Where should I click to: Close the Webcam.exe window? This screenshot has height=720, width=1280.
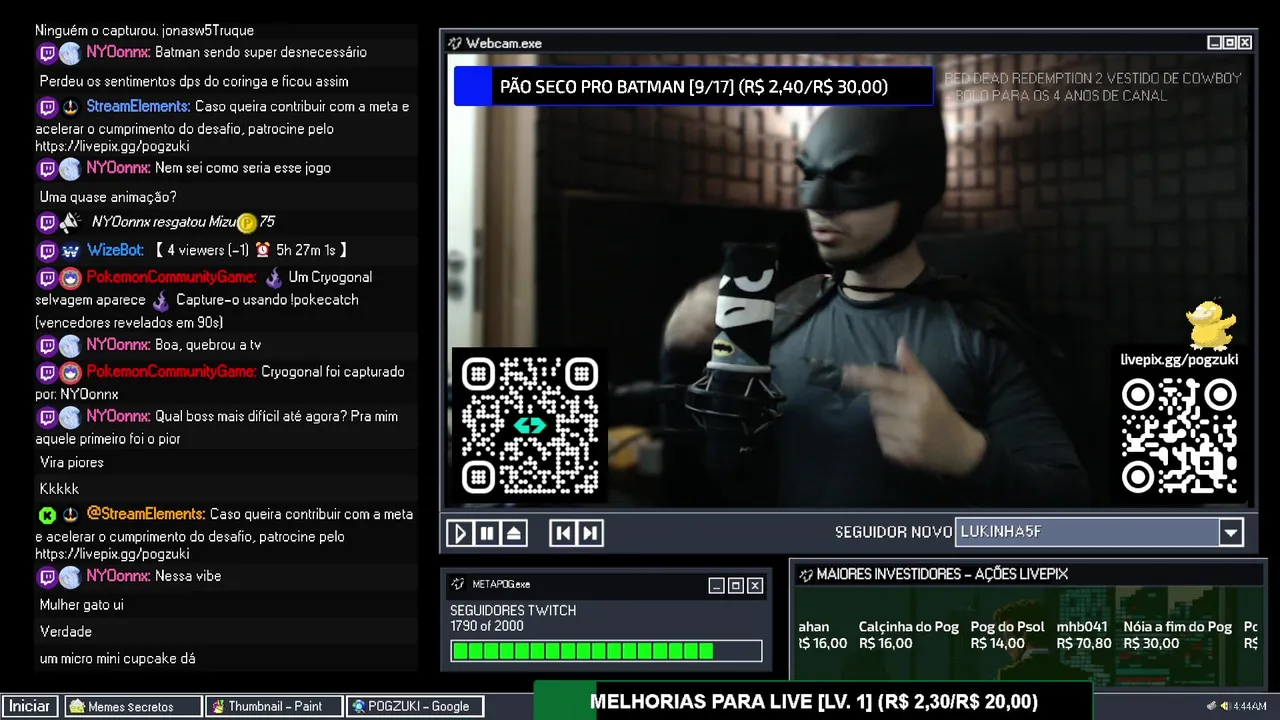[x=1245, y=43]
